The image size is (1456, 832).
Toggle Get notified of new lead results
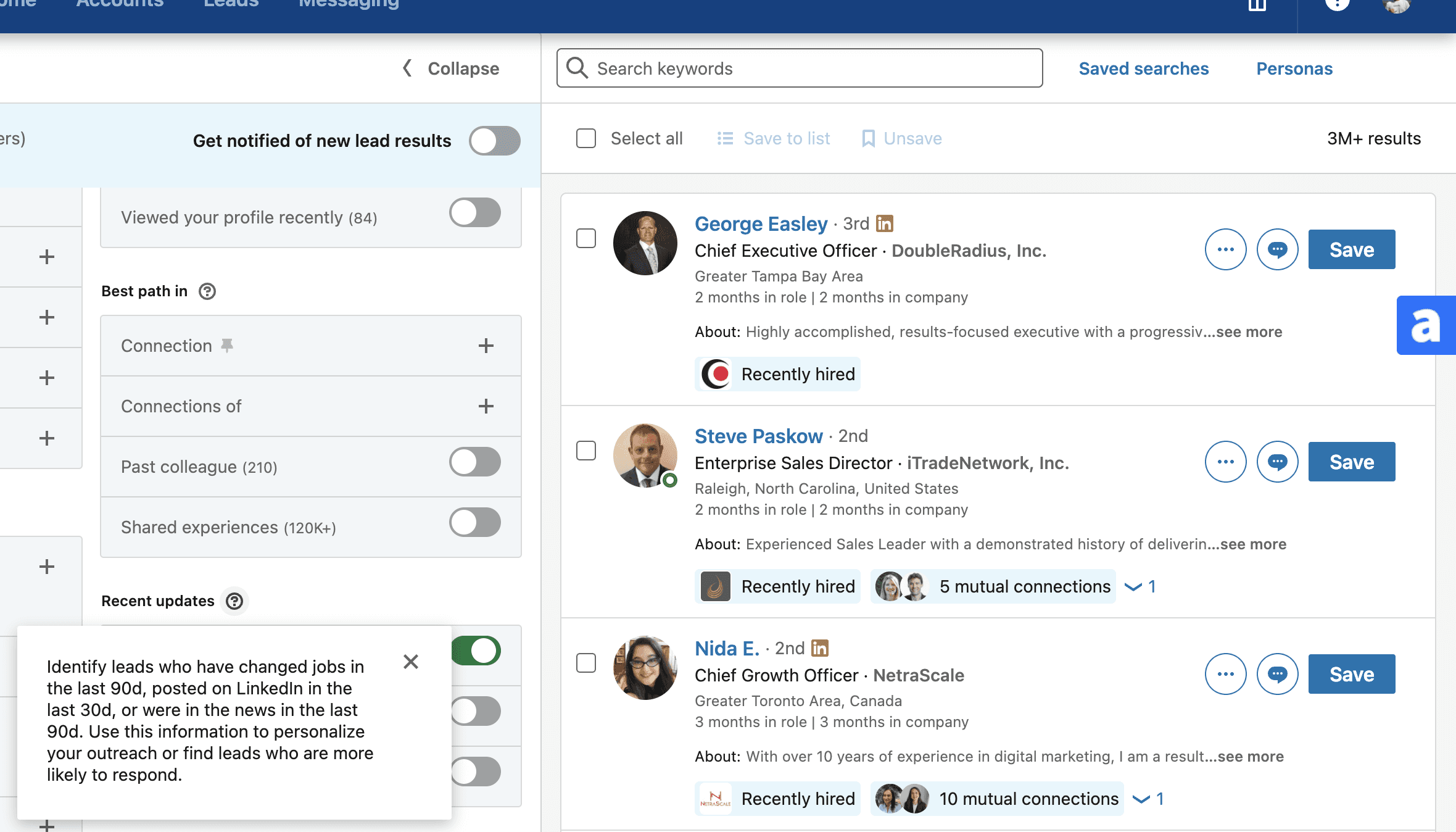pos(495,141)
